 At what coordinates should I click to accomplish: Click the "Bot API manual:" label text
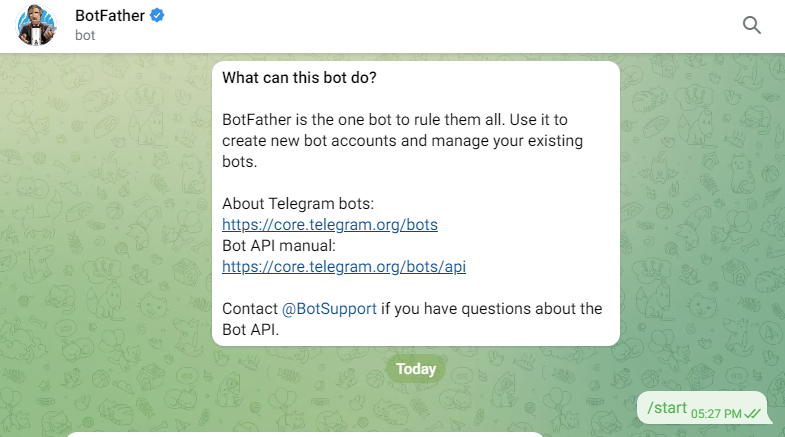[278, 245]
